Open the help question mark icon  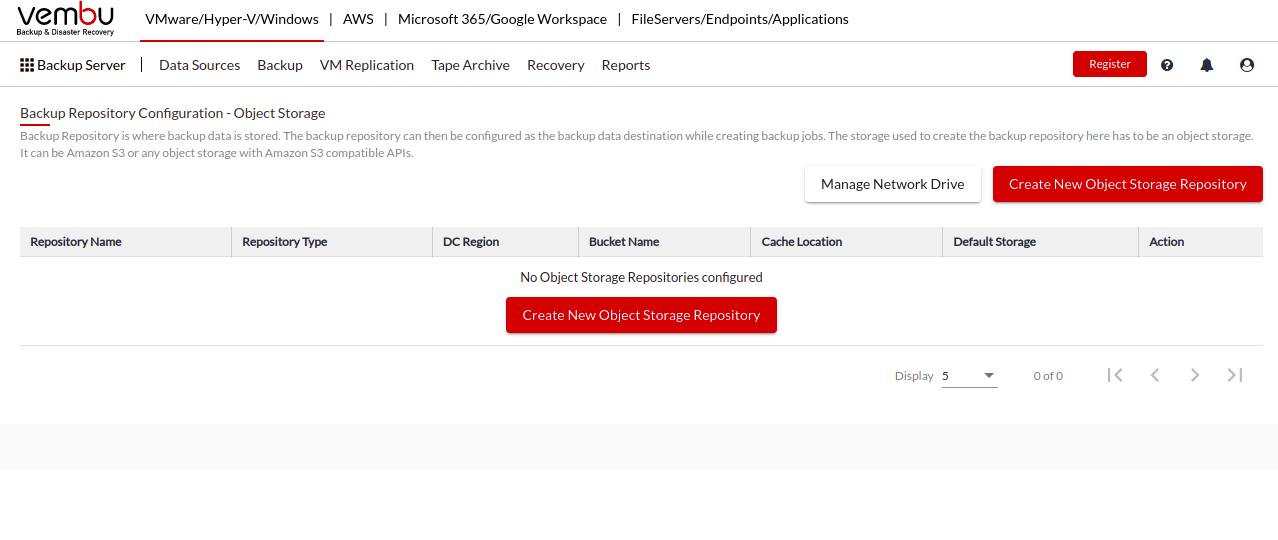1167,65
